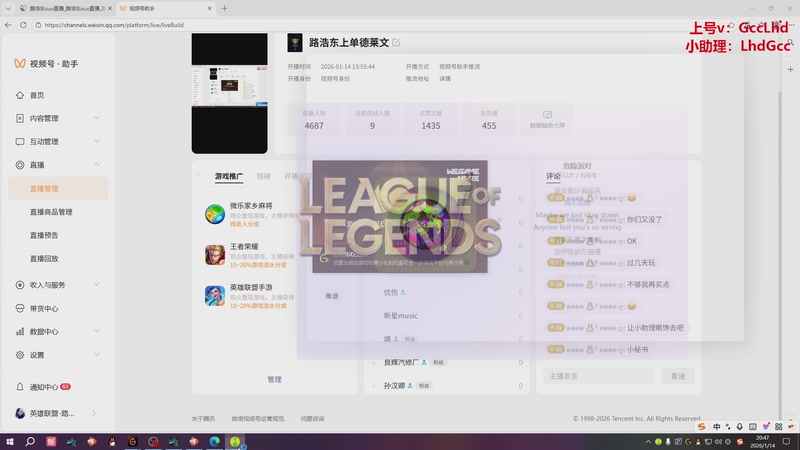This screenshot has height=450, width=800.
Task: Click the 英雄联盟手游 game icon
Action: click(215, 296)
